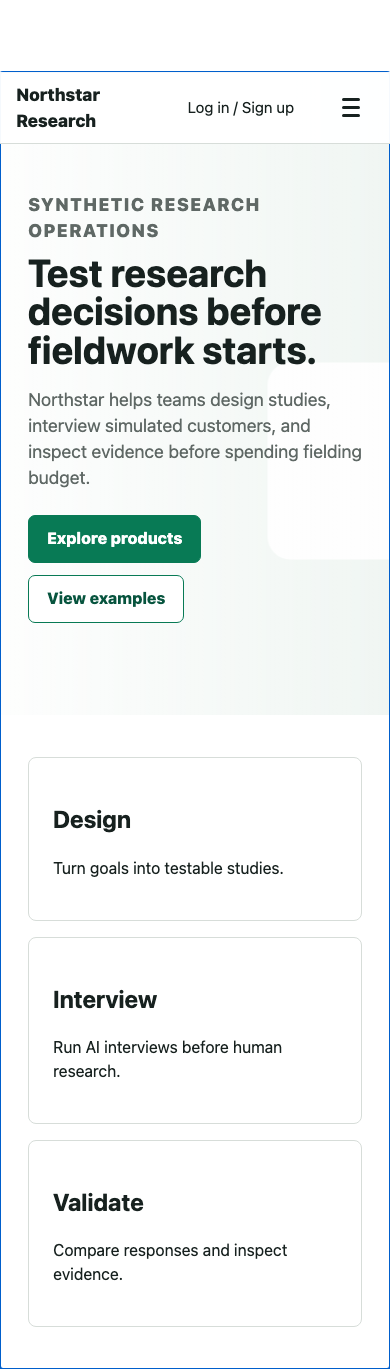This screenshot has height=1369, width=390.
Task: Select the Validate card heading
Action: (x=98, y=1203)
